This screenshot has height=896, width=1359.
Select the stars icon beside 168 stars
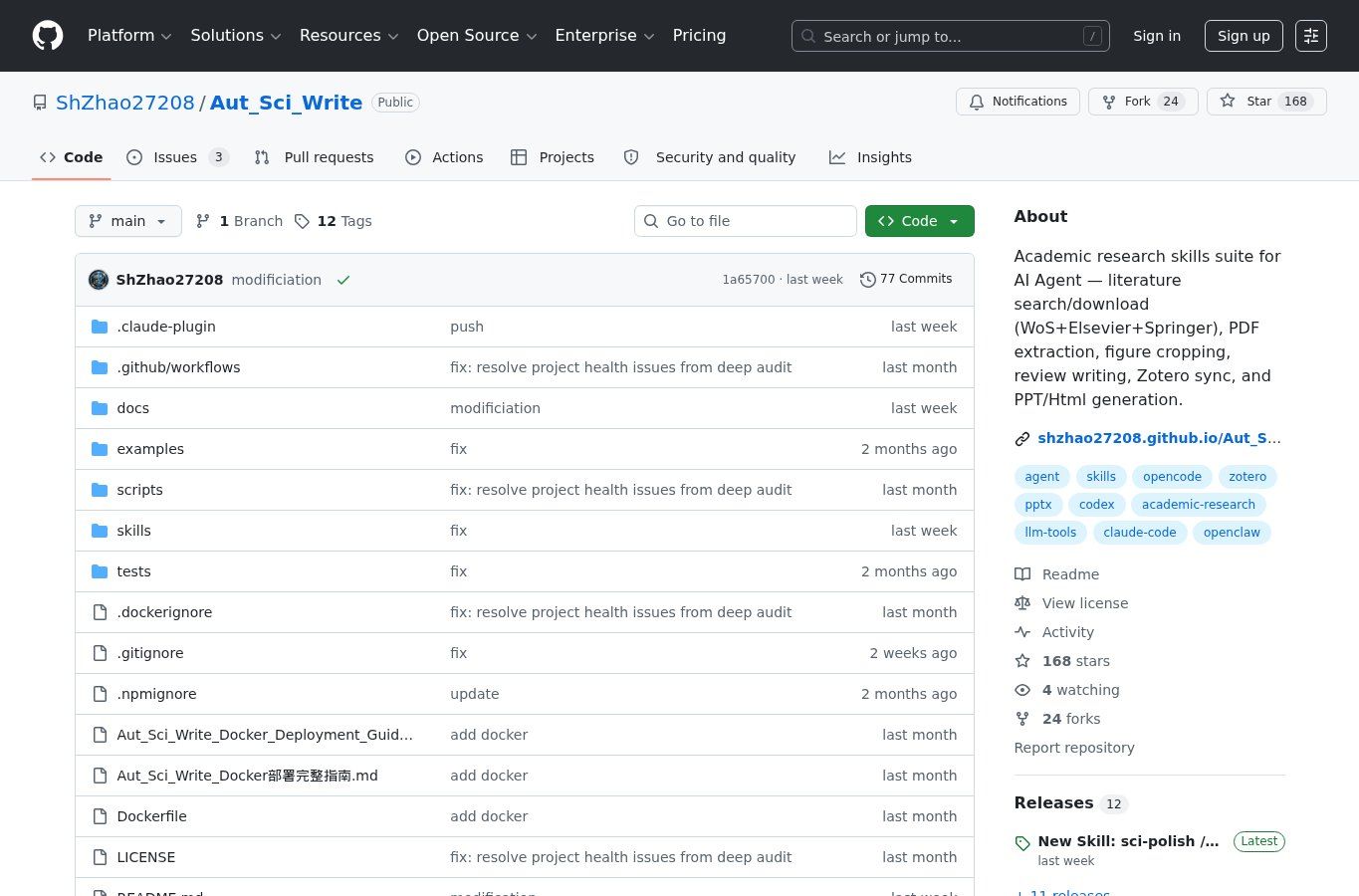[x=1022, y=661]
